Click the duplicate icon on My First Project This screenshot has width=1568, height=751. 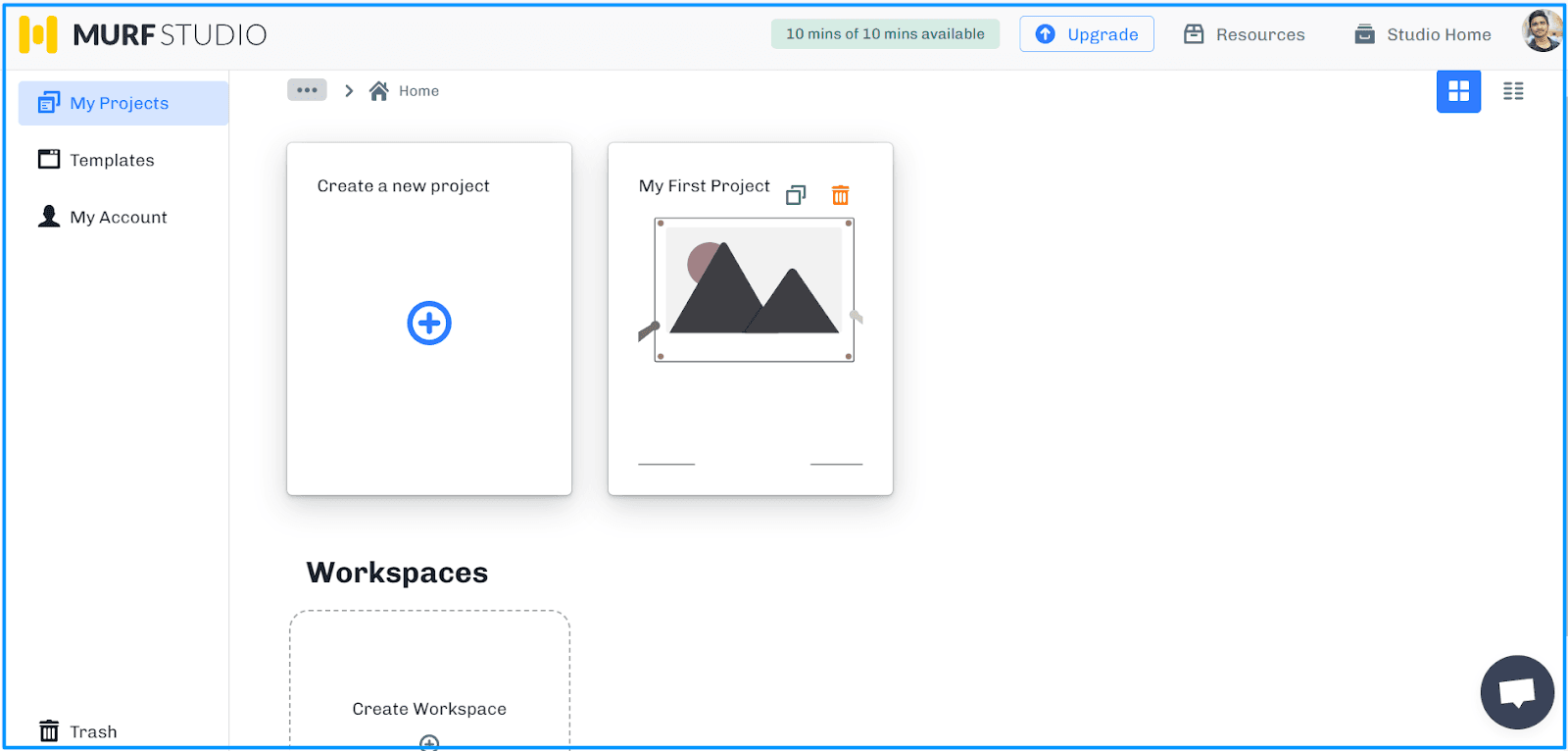[796, 195]
